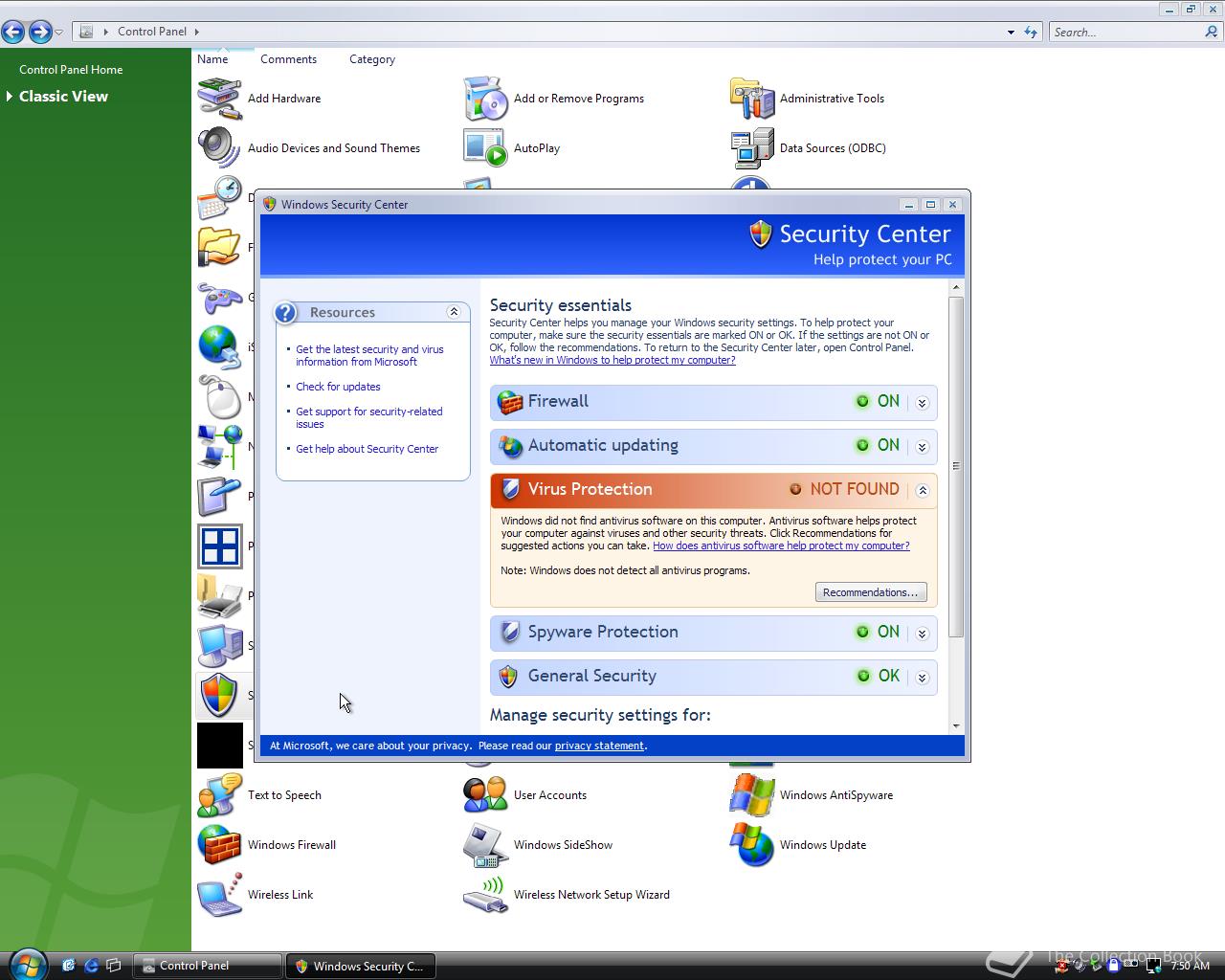
Task: Click the Firewall brick icon in Security Center
Action: pos(510,403)
